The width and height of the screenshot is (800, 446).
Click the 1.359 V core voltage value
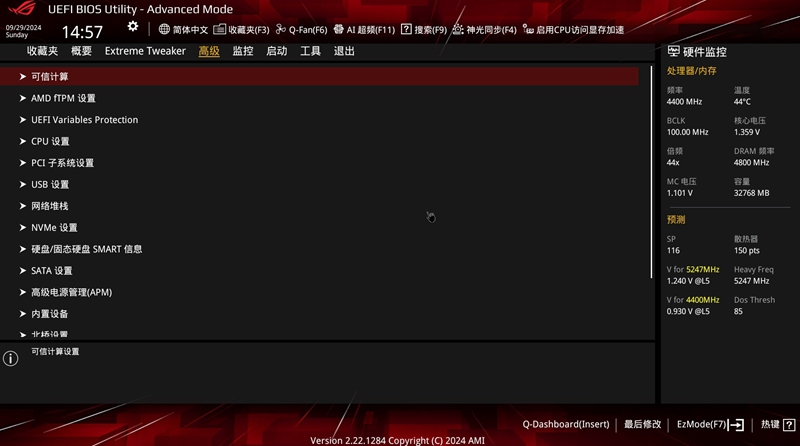[x=747, y=132]
